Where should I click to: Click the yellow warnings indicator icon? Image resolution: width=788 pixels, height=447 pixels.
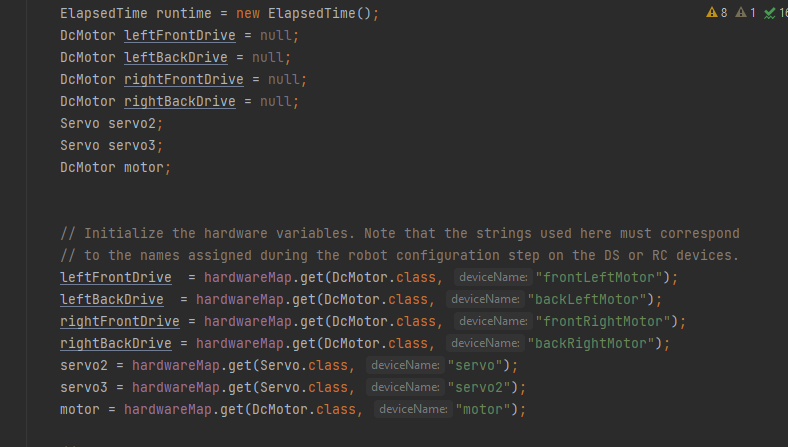(710, 13)
